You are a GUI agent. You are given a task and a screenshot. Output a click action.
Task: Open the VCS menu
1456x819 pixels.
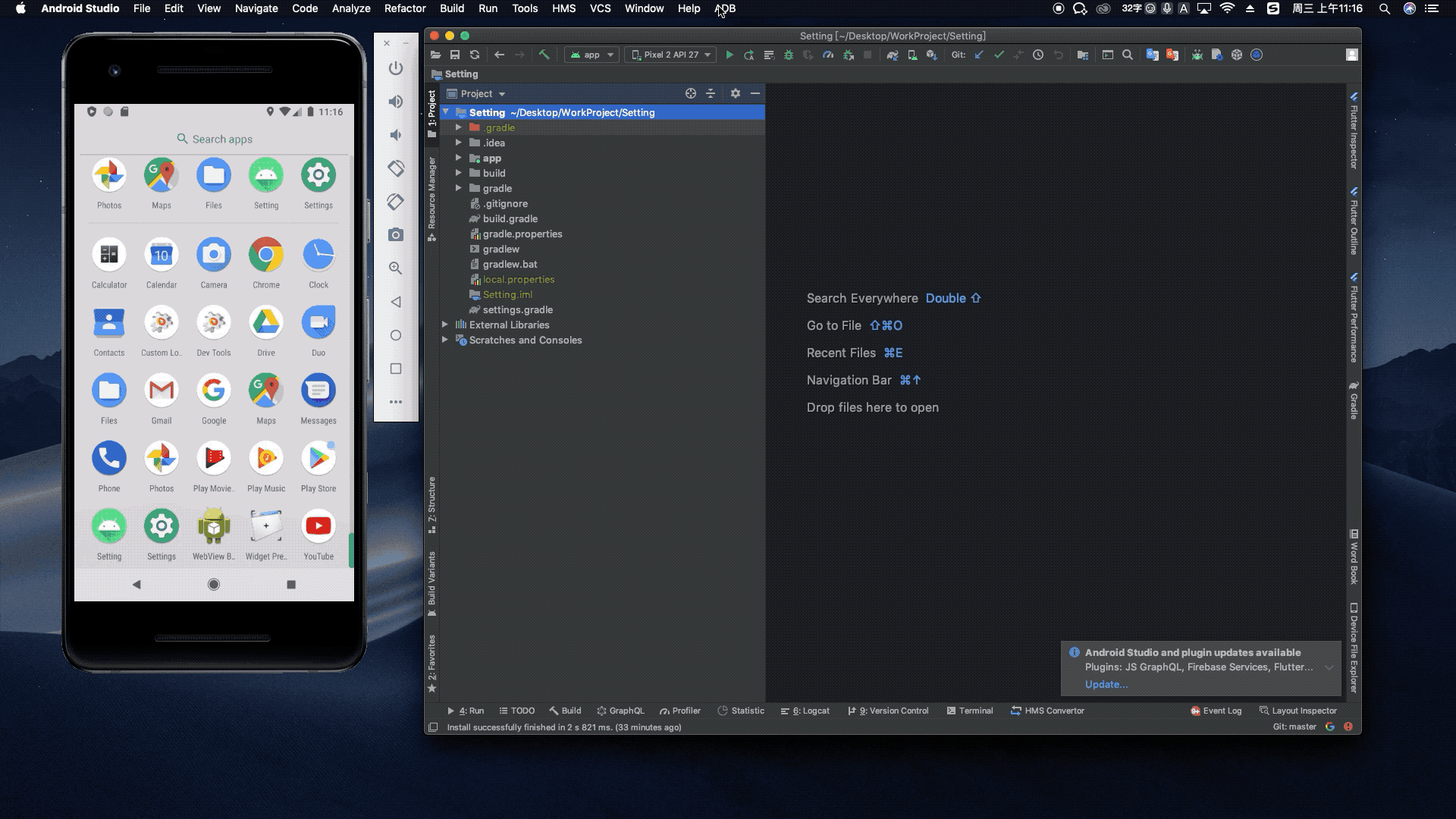point(601,8)
